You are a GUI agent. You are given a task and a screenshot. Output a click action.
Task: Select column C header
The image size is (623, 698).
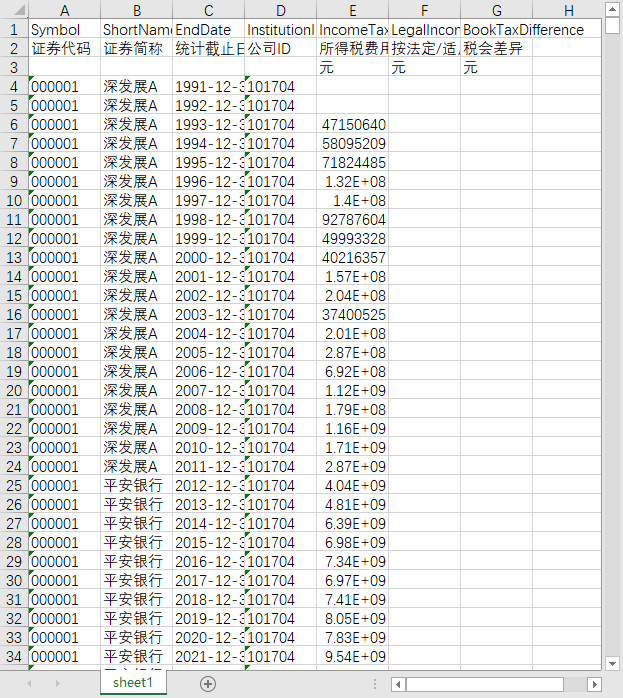pyautogui.click(x=209, y=10)
